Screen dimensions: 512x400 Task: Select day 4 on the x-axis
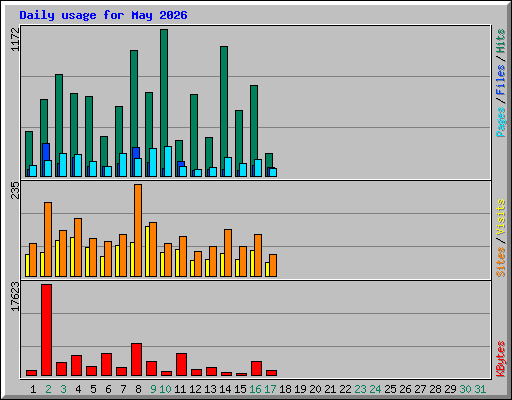click(78, 389)
